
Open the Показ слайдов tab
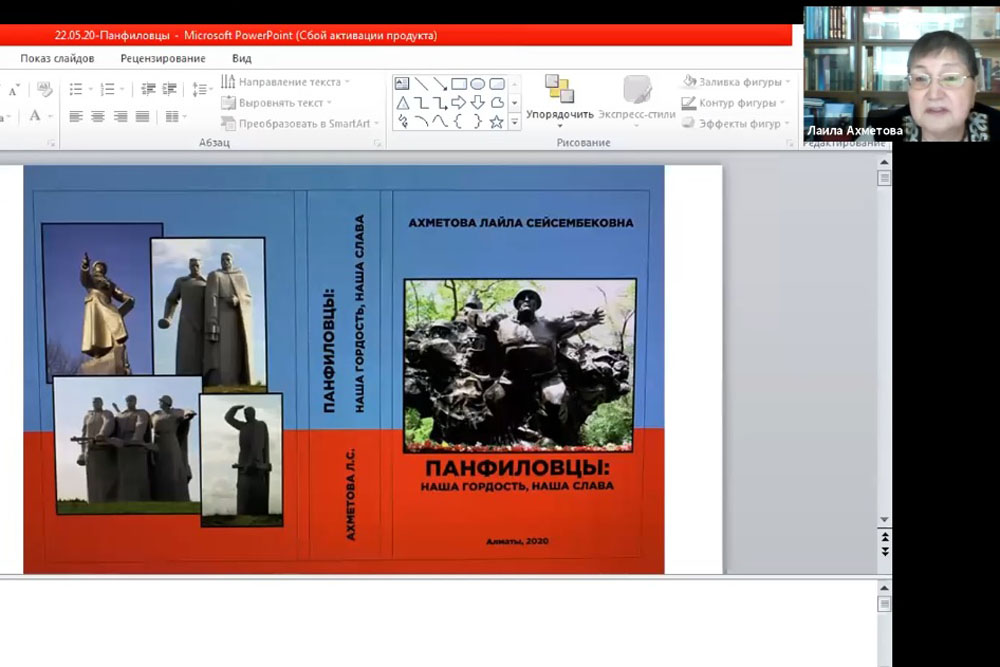pos(57,59)
